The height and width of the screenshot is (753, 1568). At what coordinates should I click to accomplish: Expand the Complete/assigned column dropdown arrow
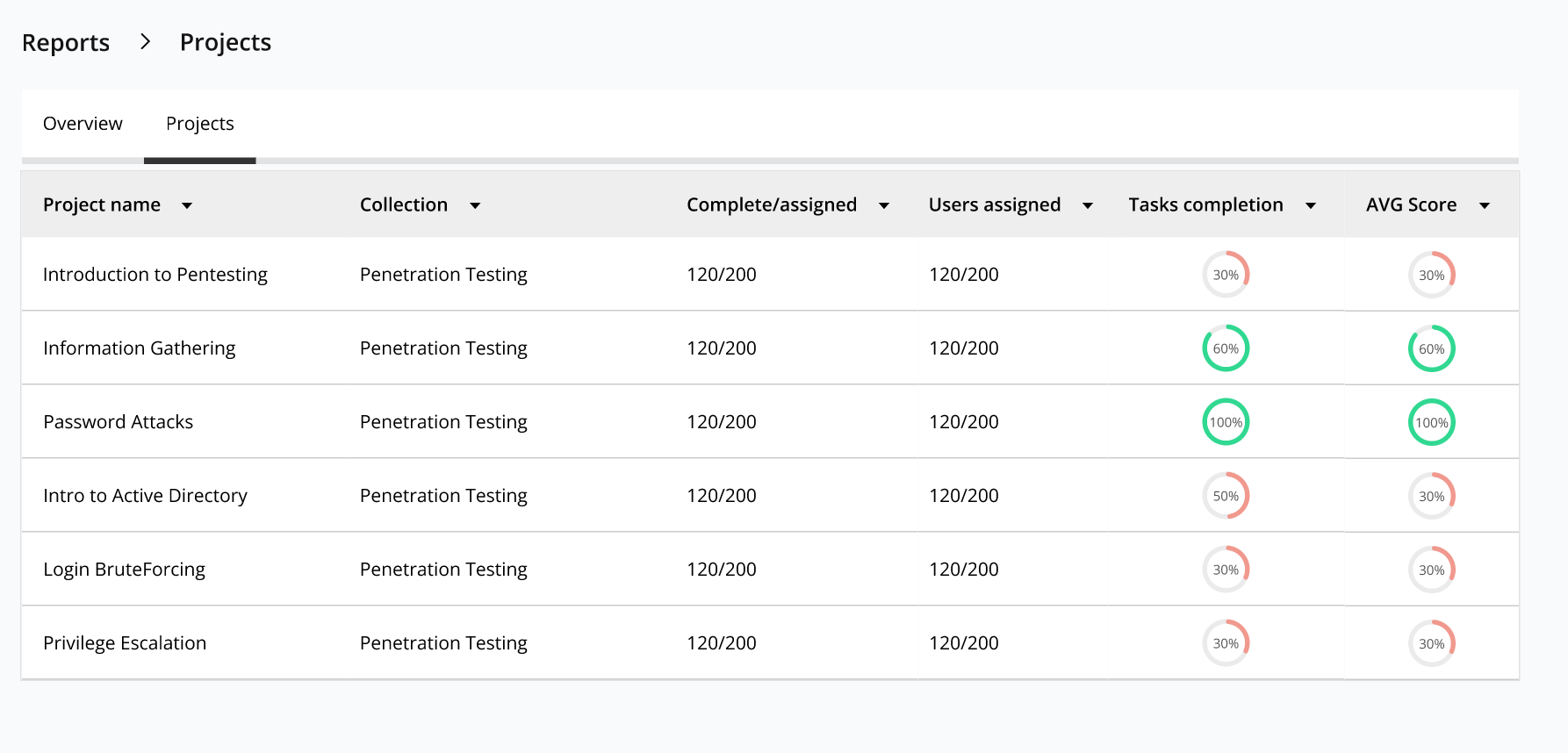point(884,205)
